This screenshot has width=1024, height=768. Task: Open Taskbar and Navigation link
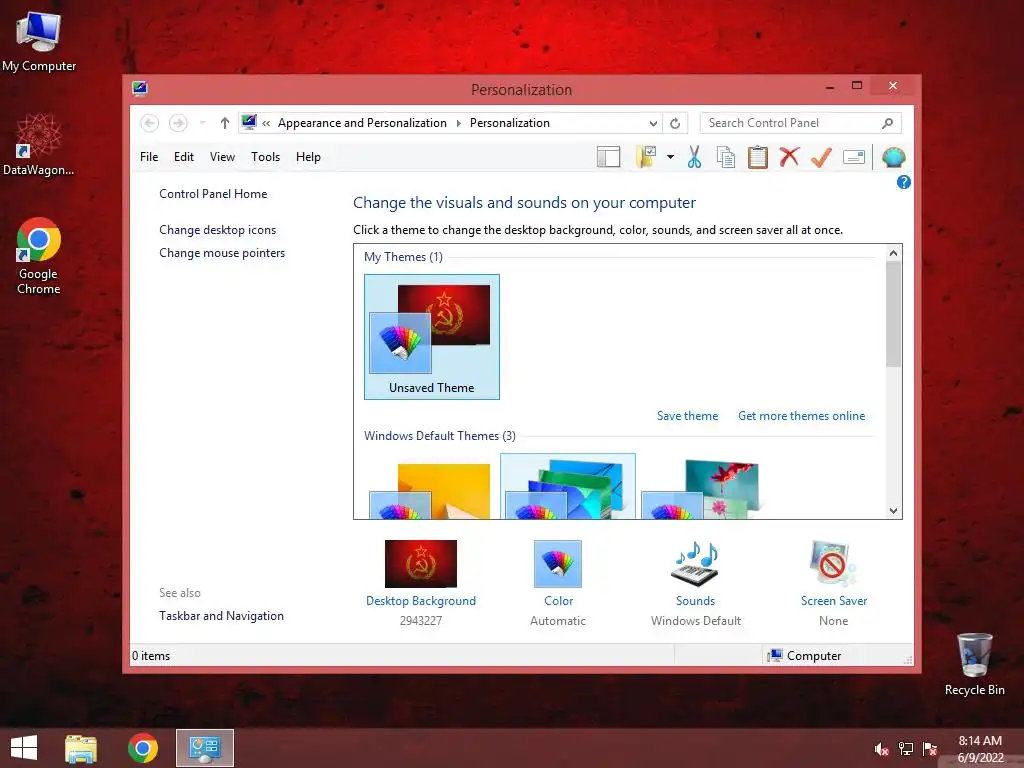pyautogui.click(x=221, y=616)
